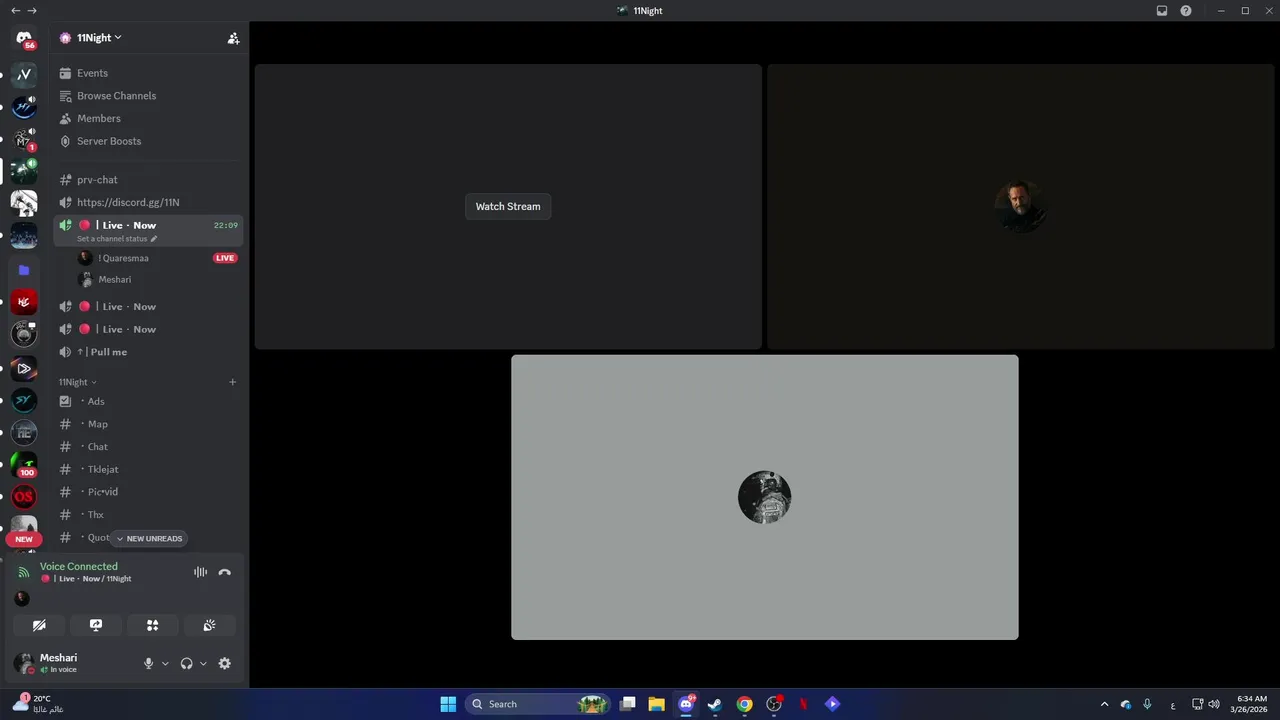
Task: Open Netflix from the taskbar
Action: (x=803, y=704)
